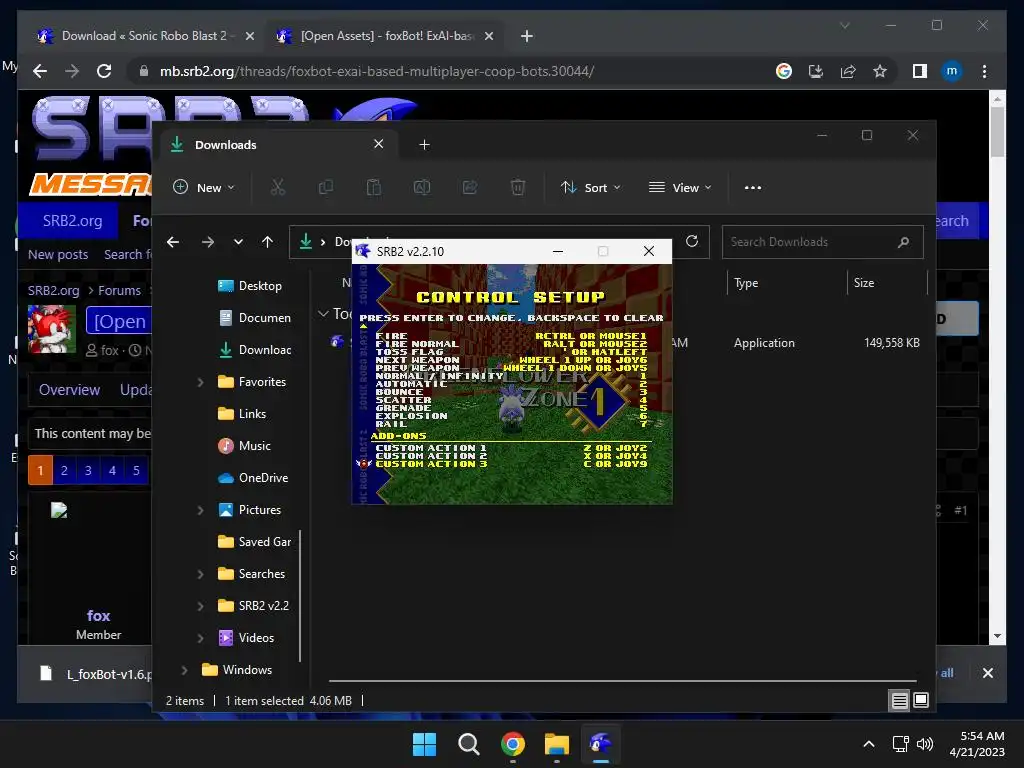Select the '[Open Assets] - foxBot!' Chrome tab
1024x768 pixels.
tap(384, 36)
